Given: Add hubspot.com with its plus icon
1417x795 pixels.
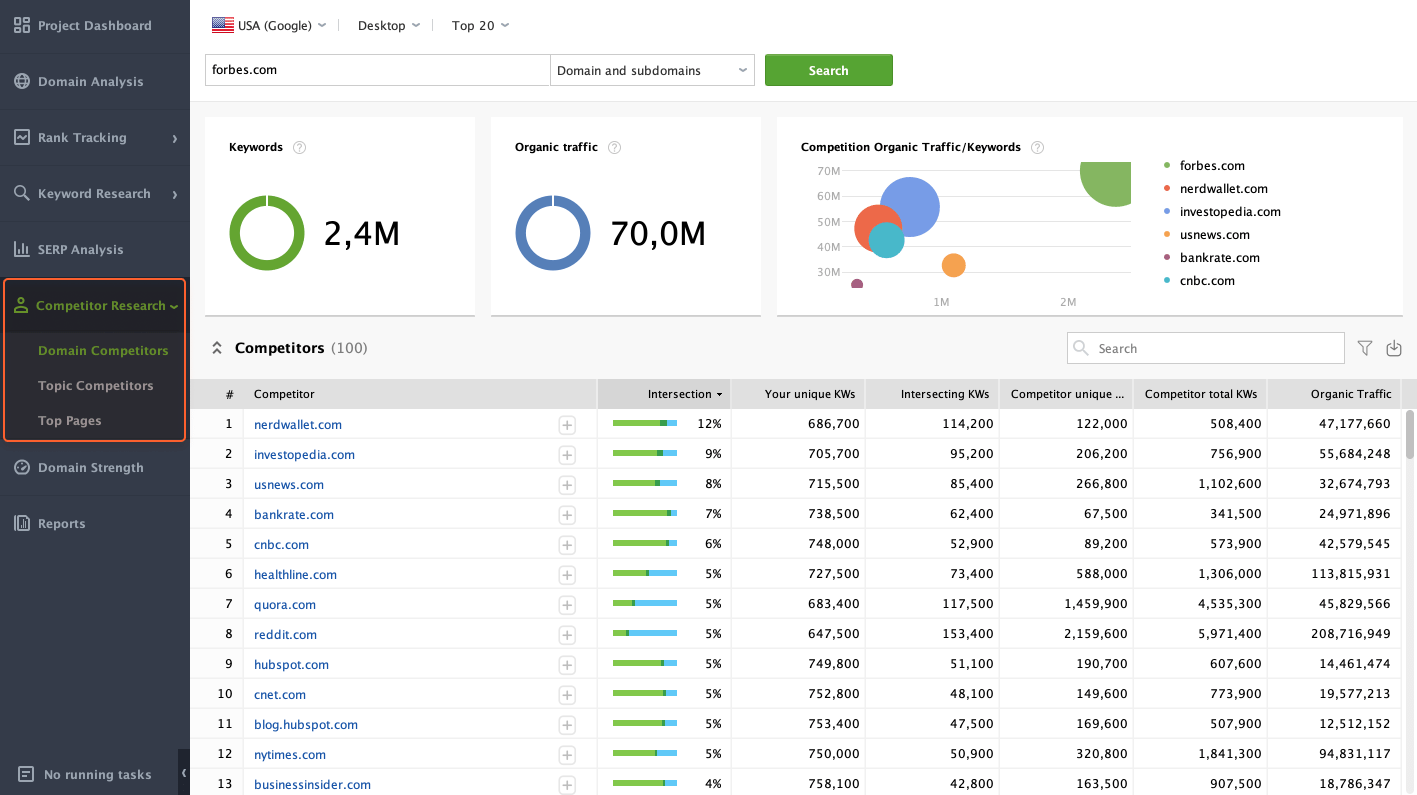Looking at the screenshot, I should 567,665.
